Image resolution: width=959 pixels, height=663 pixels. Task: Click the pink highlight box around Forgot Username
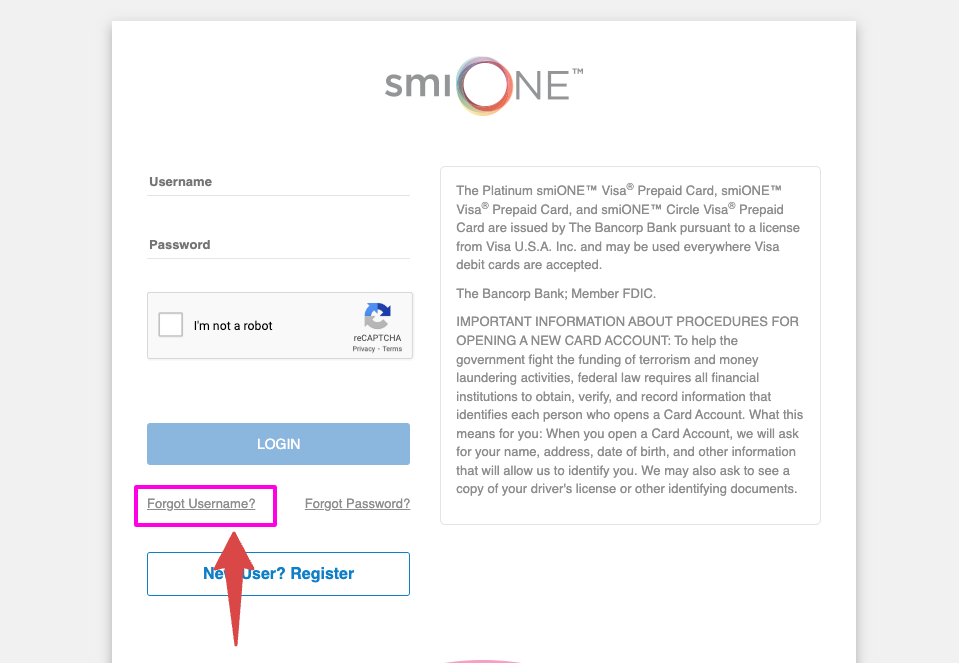pos(205,505)
